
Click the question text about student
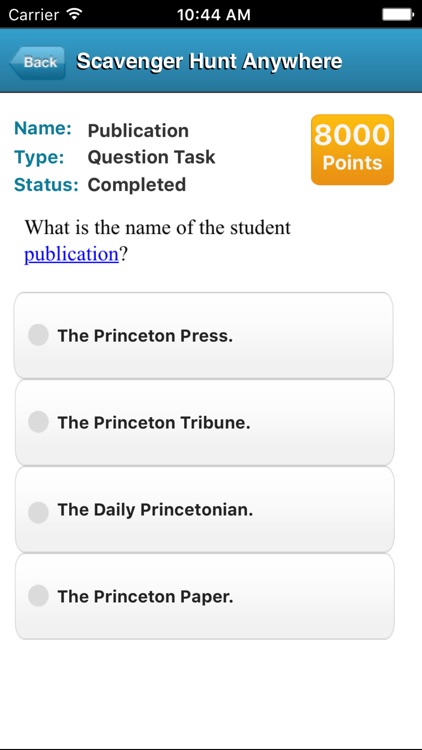[x=157, y=241]
